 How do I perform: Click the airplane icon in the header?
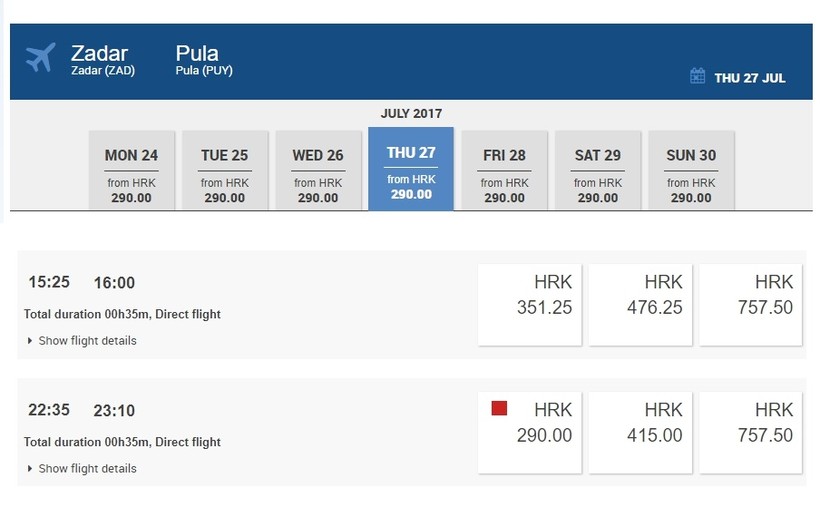[41, 59]
